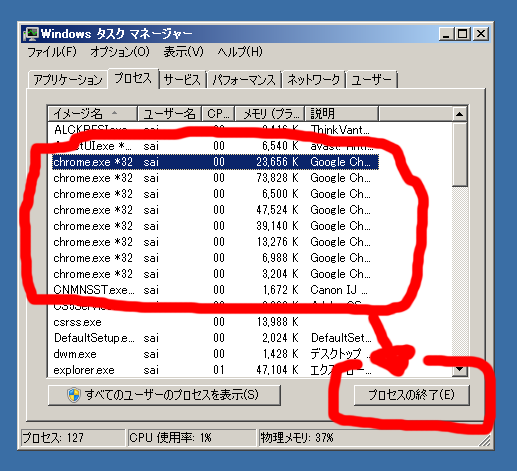Select the CNMNSST.exe process row
Viewport: 517px width, 471px height.
(215, 290)
